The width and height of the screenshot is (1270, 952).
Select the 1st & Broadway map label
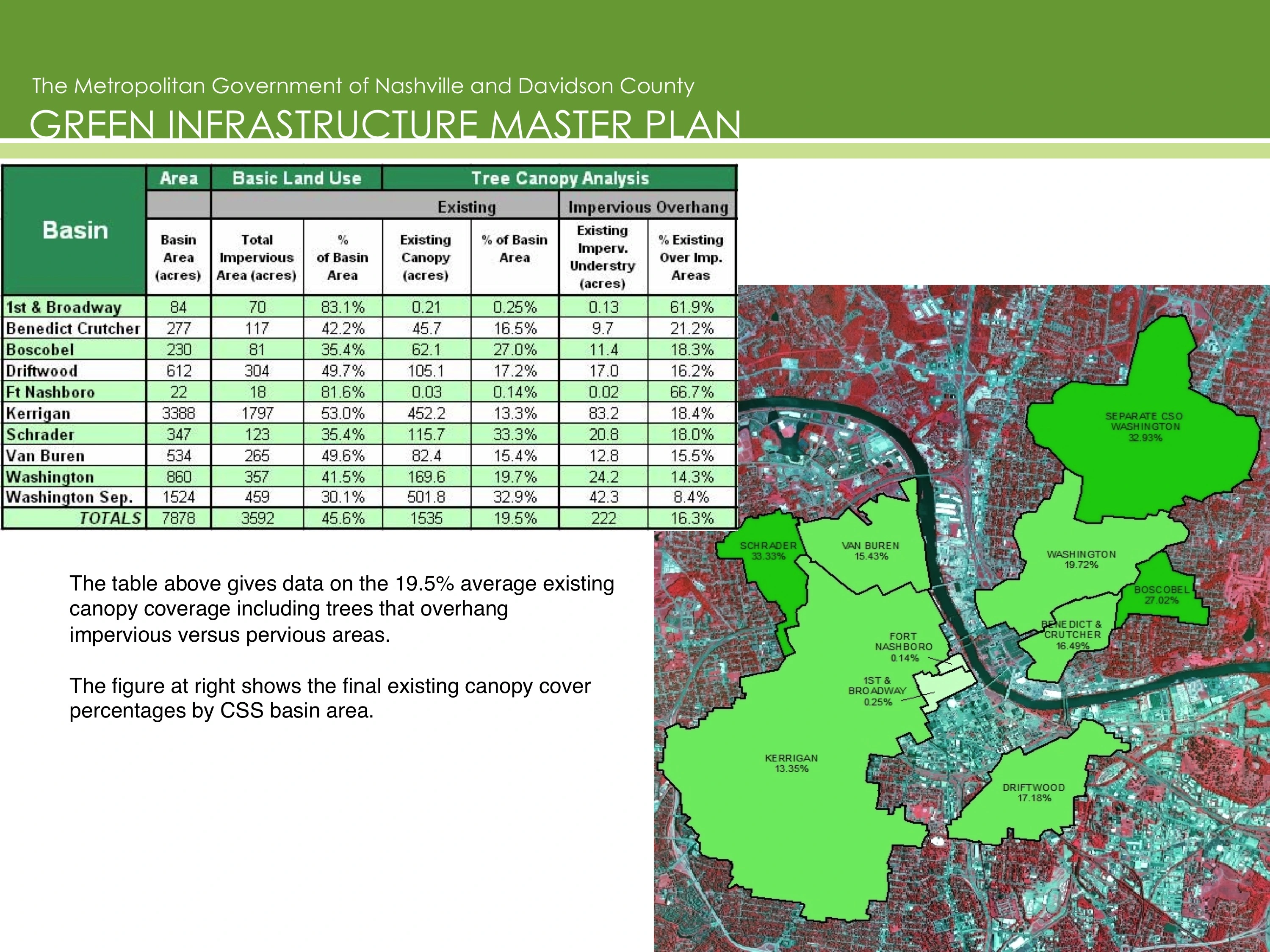tap(877, 691)
